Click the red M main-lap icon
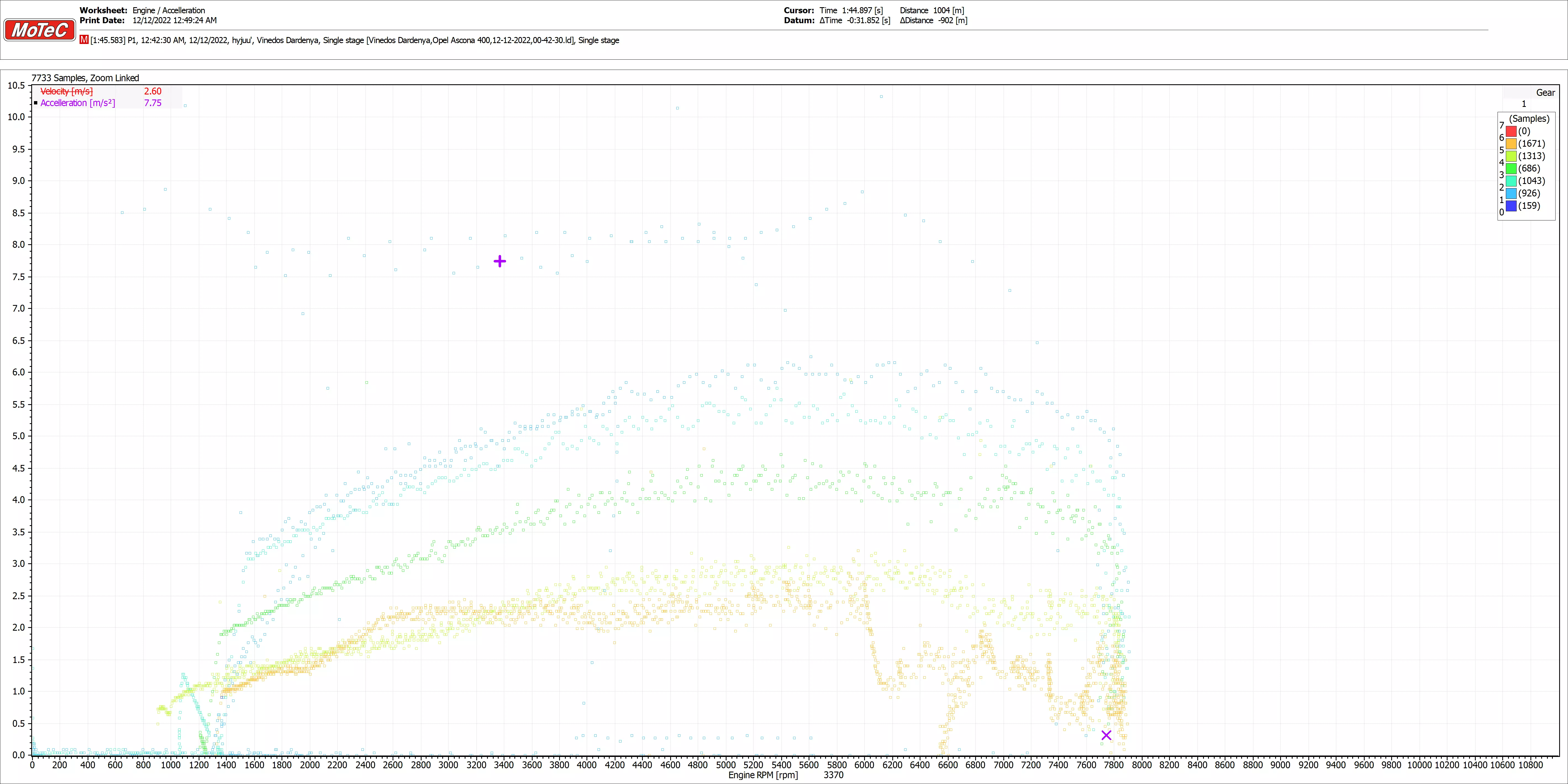The width and height of the screenshot is (1568, 784). point(84,40)
